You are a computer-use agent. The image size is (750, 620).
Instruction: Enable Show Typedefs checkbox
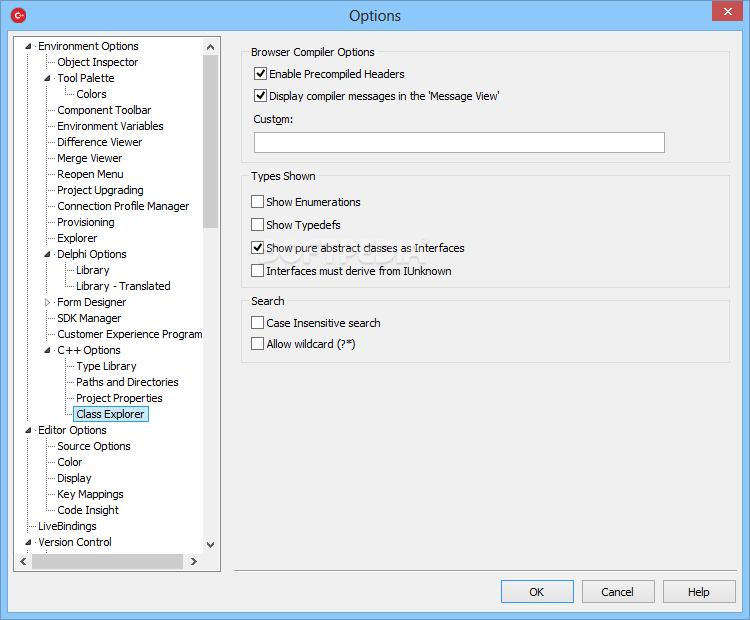tap(257, 224)
